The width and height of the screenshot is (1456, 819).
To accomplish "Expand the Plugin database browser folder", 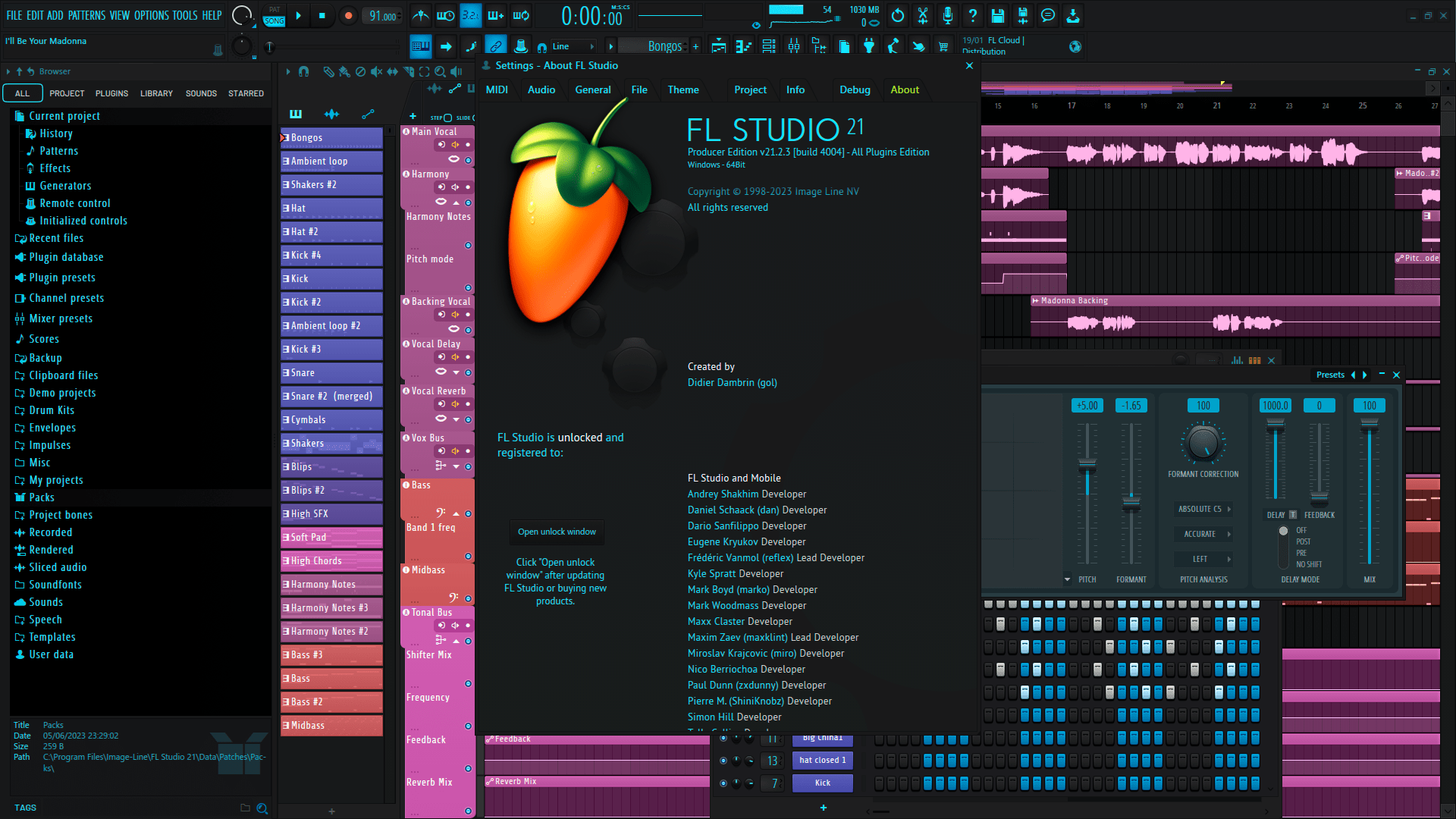I will (x=66, y=258).
